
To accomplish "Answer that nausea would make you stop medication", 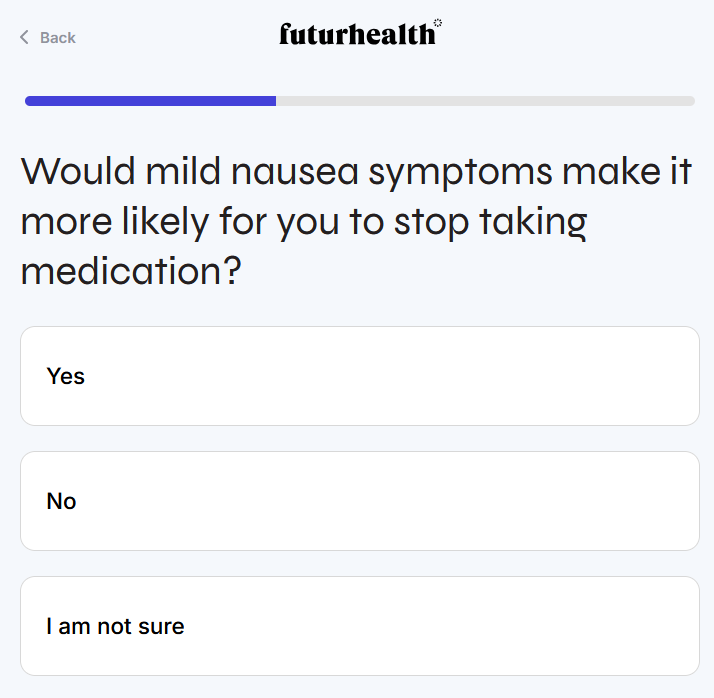I will point(359,376).
